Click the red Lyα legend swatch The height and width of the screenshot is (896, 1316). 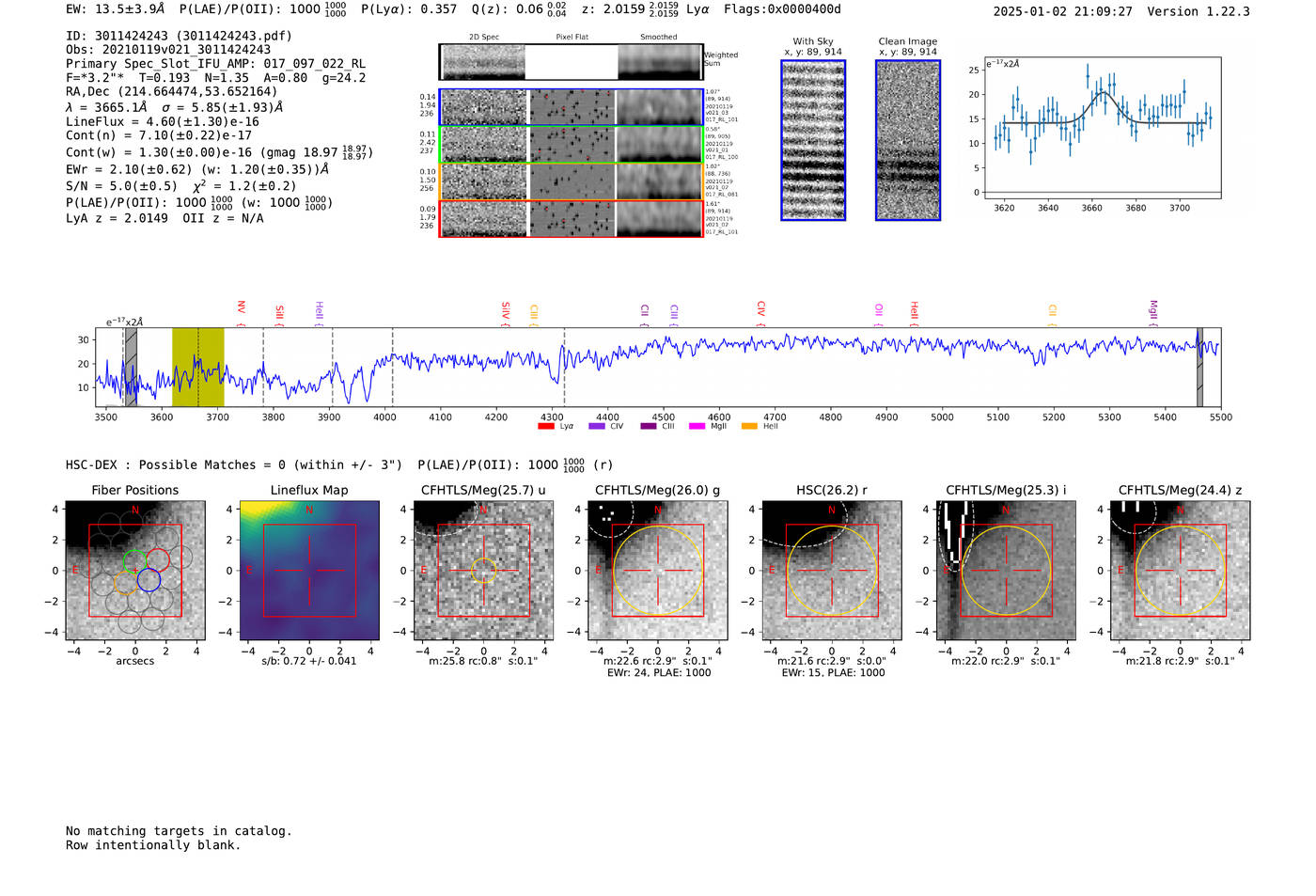point(545,427)
